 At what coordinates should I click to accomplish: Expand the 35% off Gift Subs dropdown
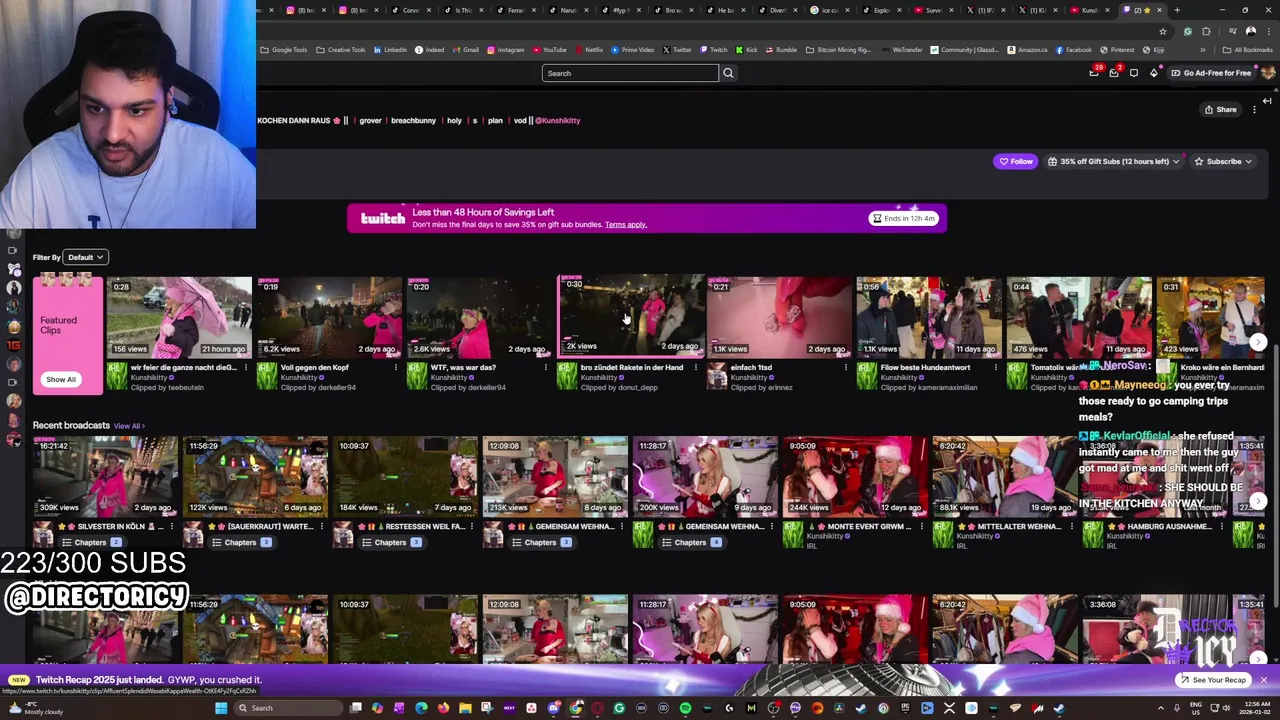[x=1113, y=161]
